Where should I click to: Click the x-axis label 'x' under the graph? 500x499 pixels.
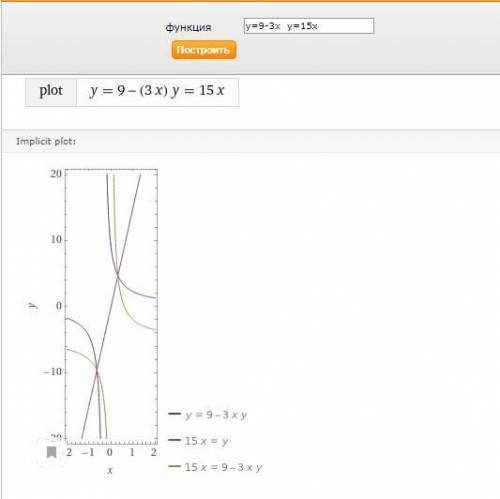point(110,470)
